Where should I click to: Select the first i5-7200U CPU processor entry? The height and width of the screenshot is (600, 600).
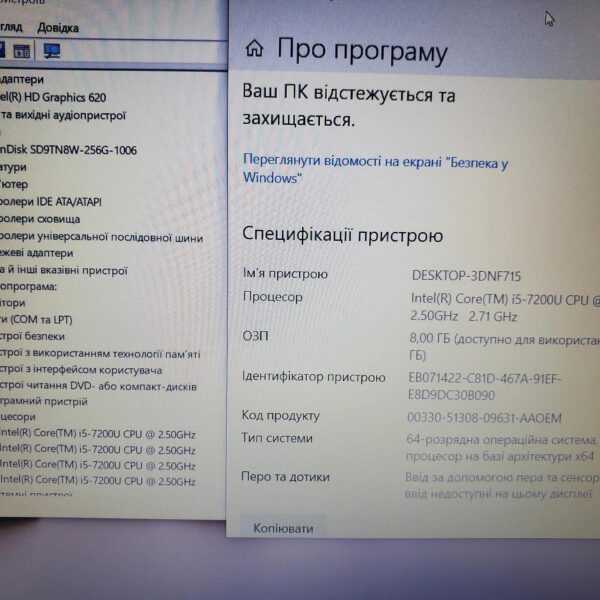[98, 434]
